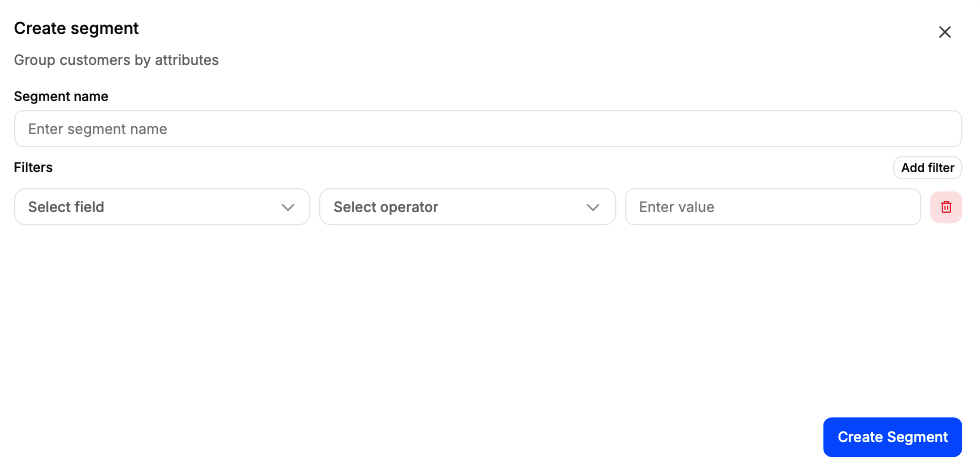The image size is (978, 473).
Task: Open the Select operator dropdown
Action: pos(468,207)
